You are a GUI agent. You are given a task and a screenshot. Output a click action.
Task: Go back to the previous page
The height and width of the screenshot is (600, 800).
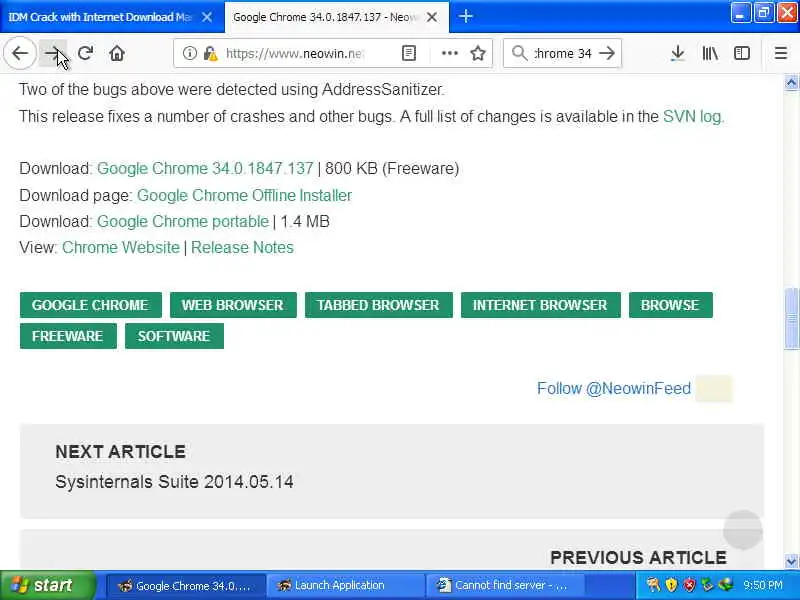point(20,53)
